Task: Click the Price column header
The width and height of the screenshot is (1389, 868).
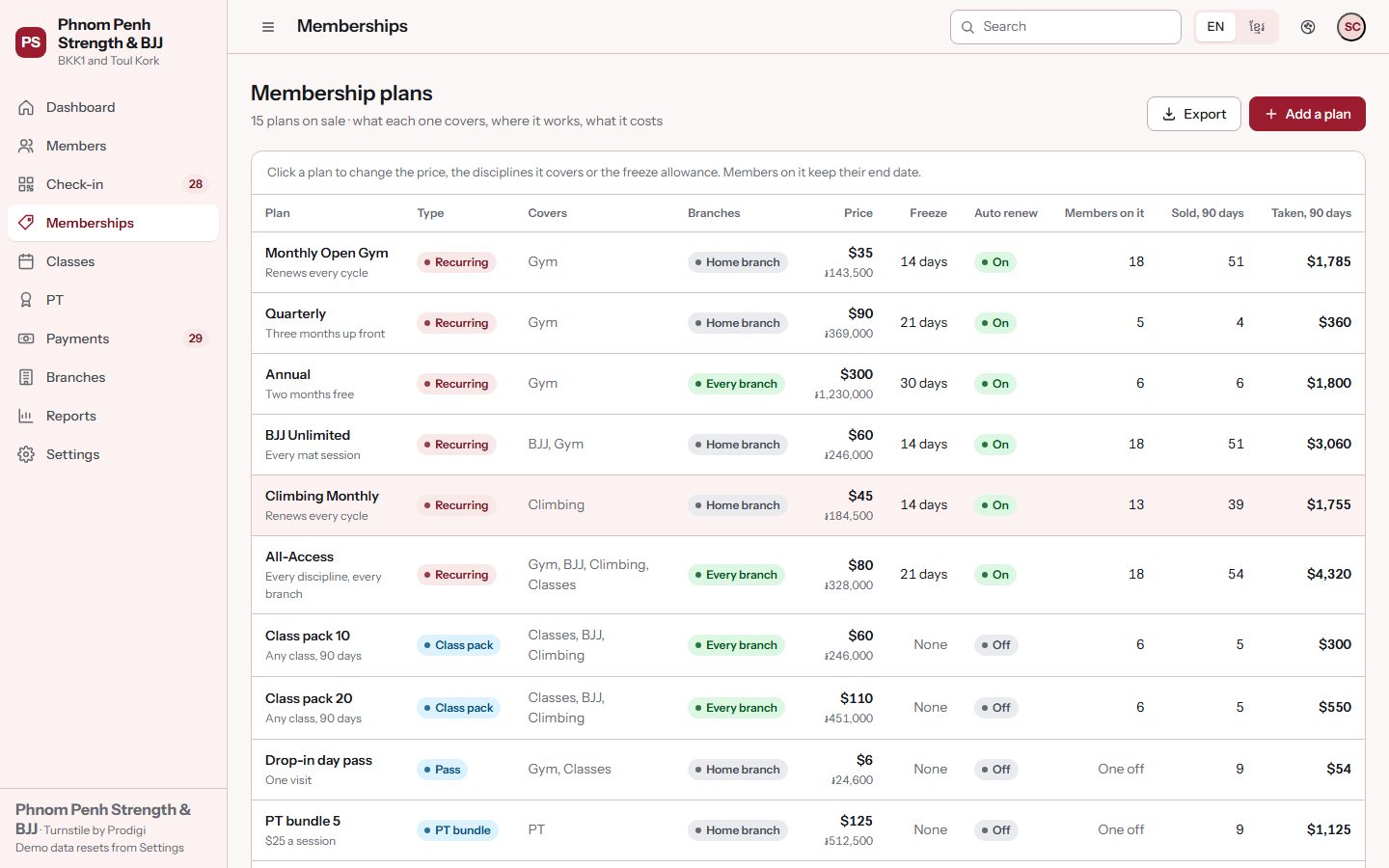Action: click(x=858, y=213)
